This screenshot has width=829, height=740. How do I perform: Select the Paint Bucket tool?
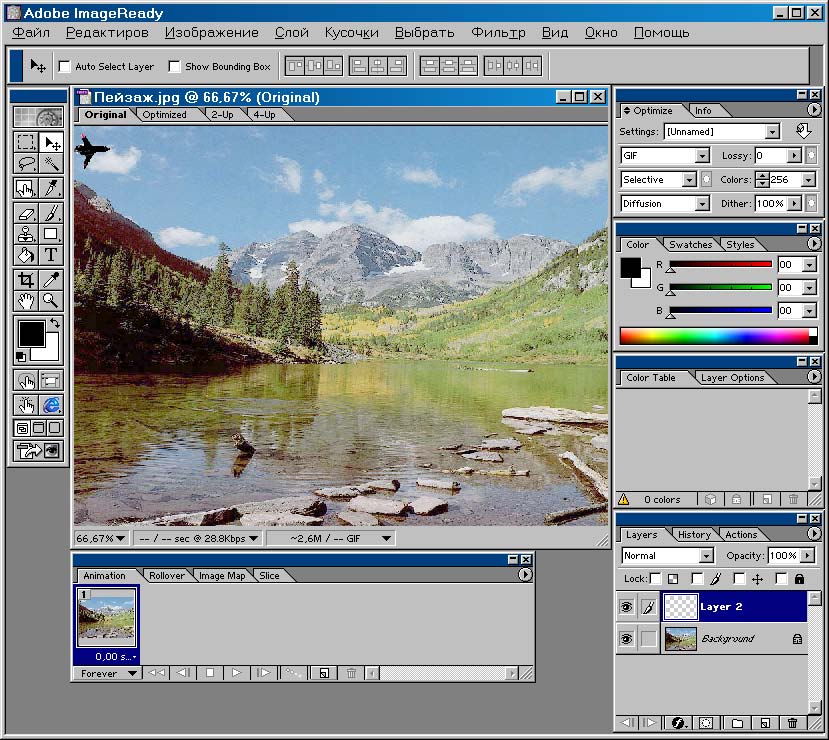26,255
